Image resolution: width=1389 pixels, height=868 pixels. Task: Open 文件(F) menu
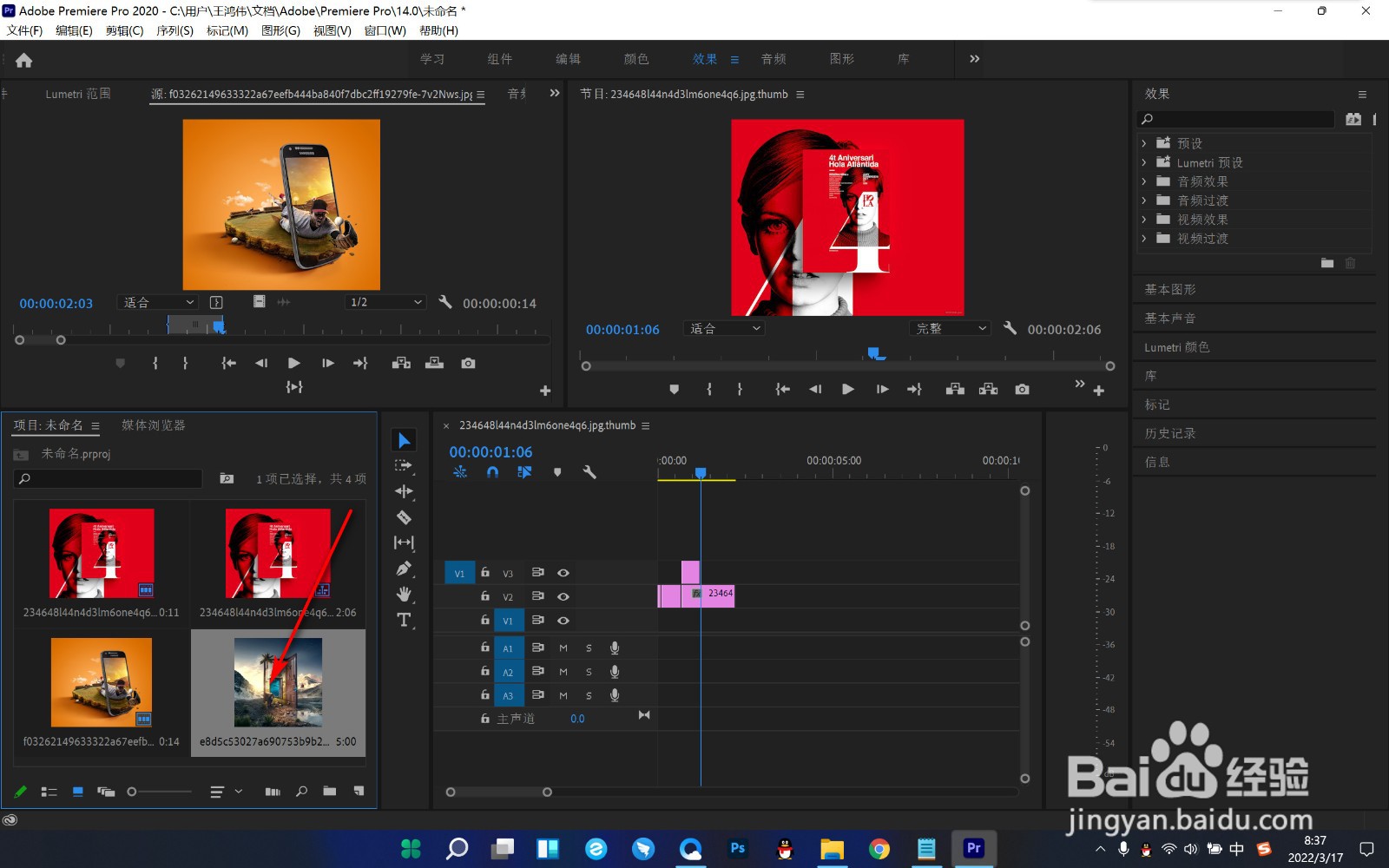(x=25, y=30)
